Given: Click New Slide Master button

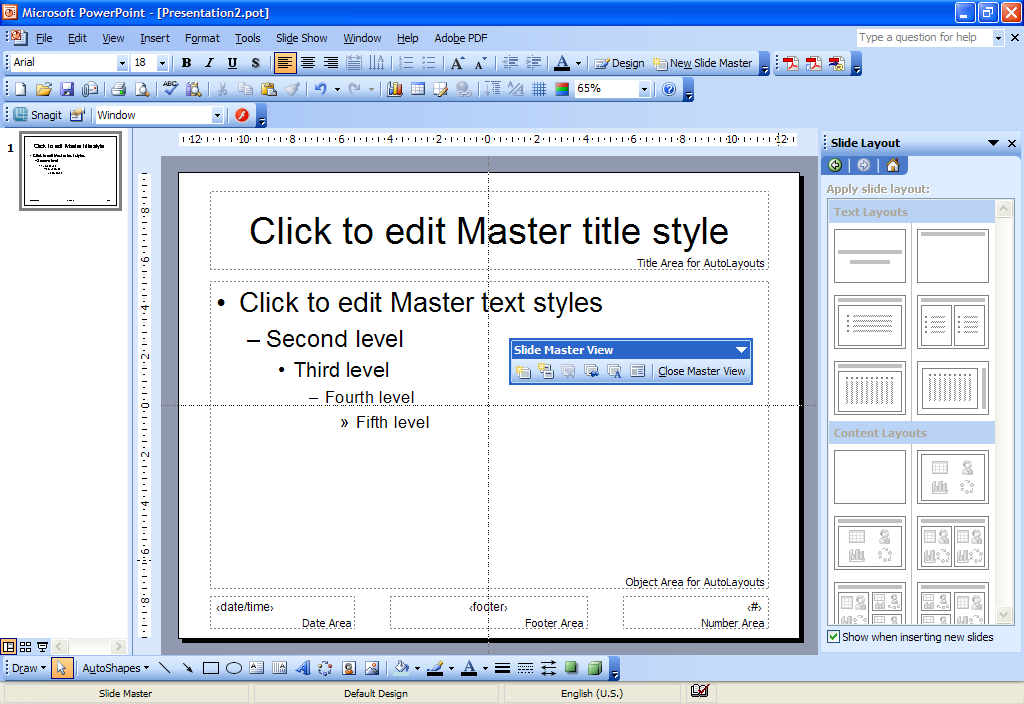Looking at the screenshot, I should pyautogui.click(x=703, y=63).
